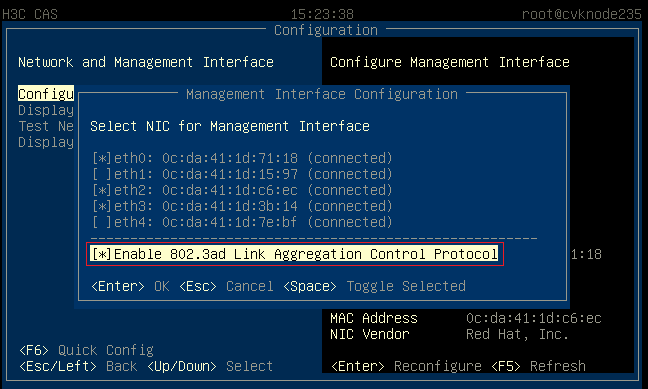
Task: Click Space Toggle Selected hint
Action: 374,286
